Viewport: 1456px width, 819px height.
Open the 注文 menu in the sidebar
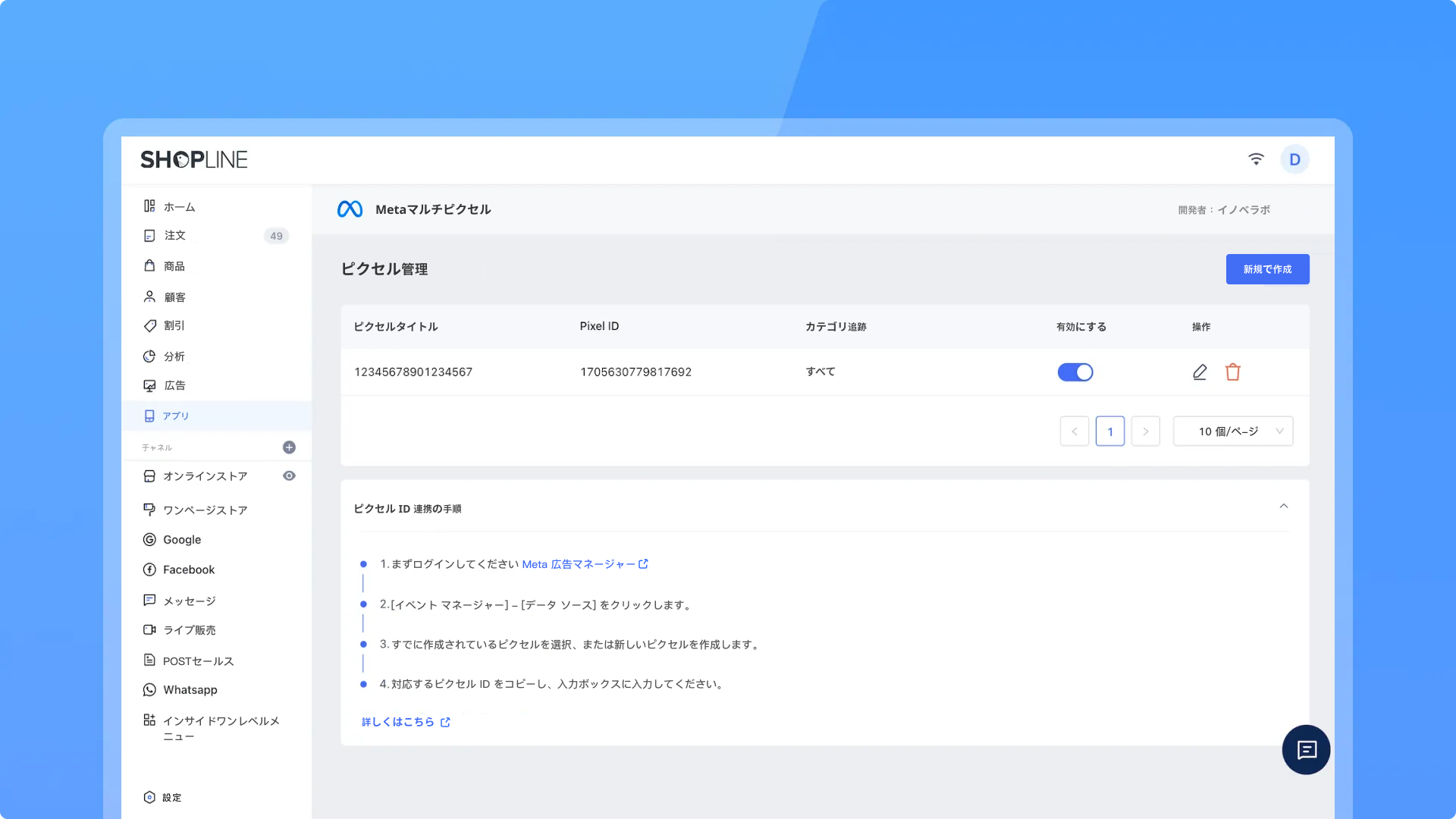click(175, 236)
